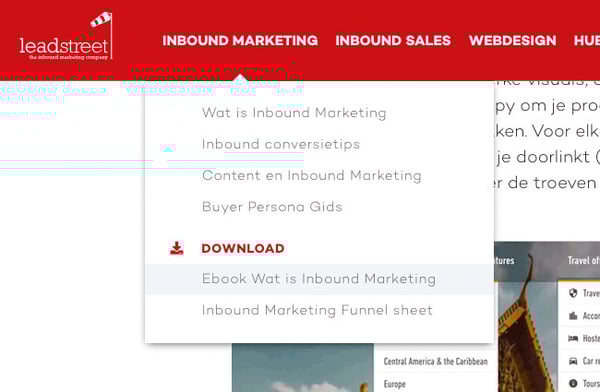The height and width of the screenshot is (392, 600).
Task: Open the Buyer Persona Gids link
Action: pos(272,207)
